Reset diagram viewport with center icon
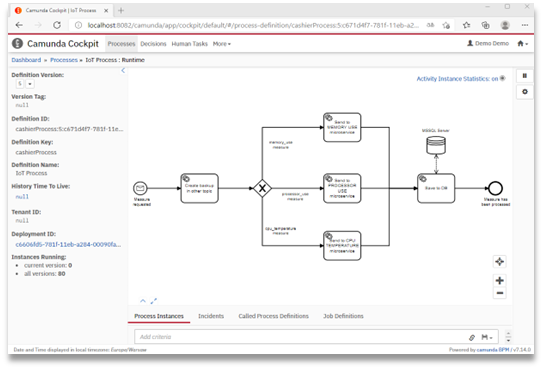The image size is (543, 370). (499, 262)
